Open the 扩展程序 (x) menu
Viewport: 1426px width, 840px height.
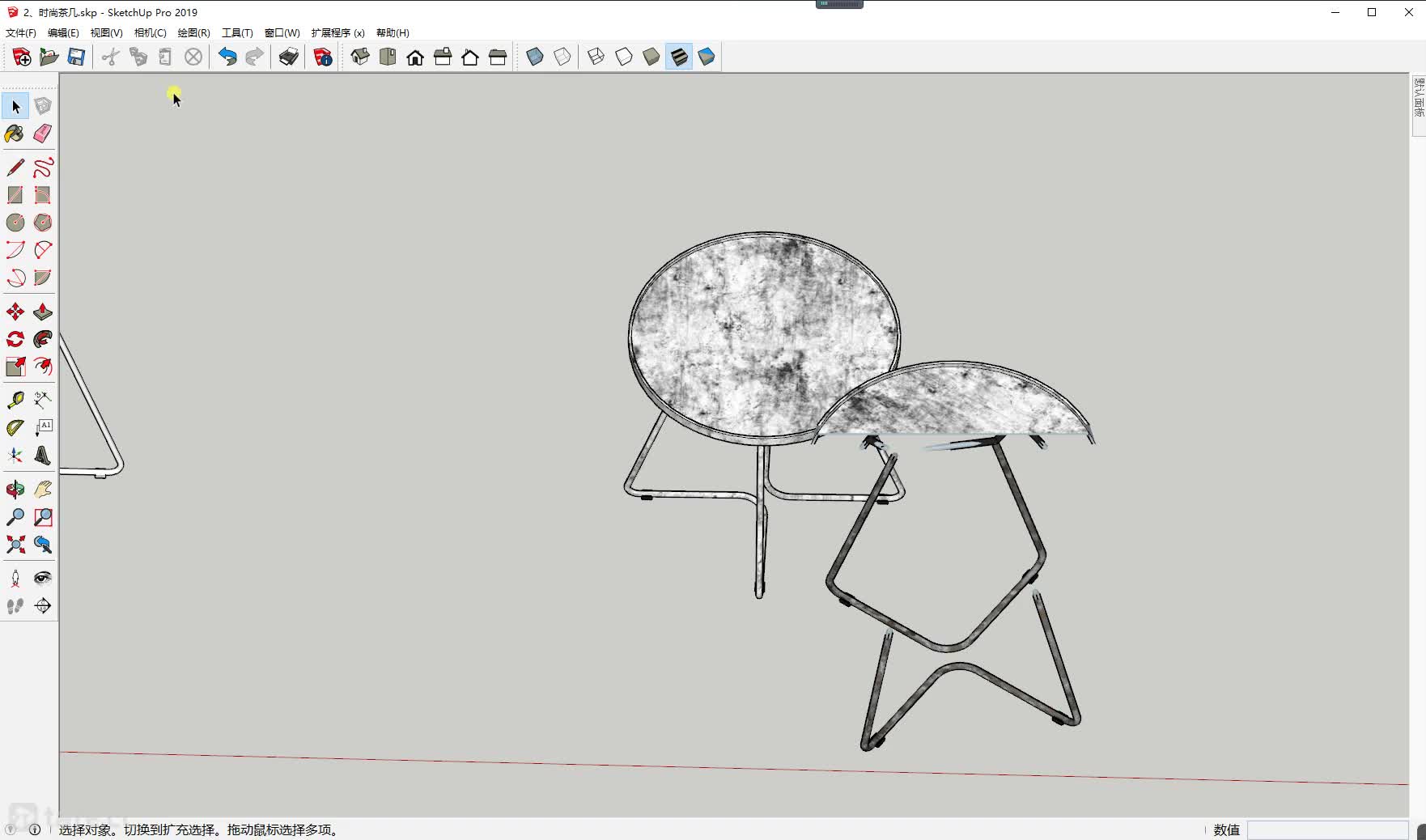click(337, 33)
